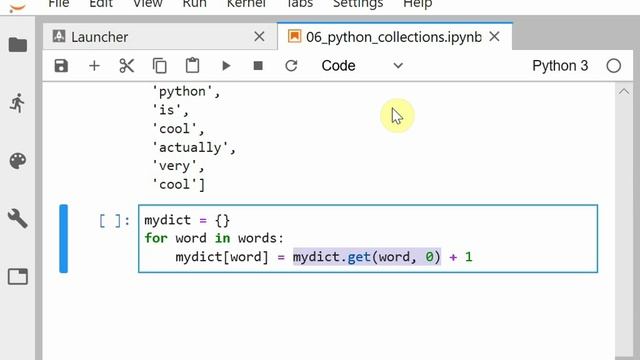
Task: Open the View menu
Action: click(148, 4)
